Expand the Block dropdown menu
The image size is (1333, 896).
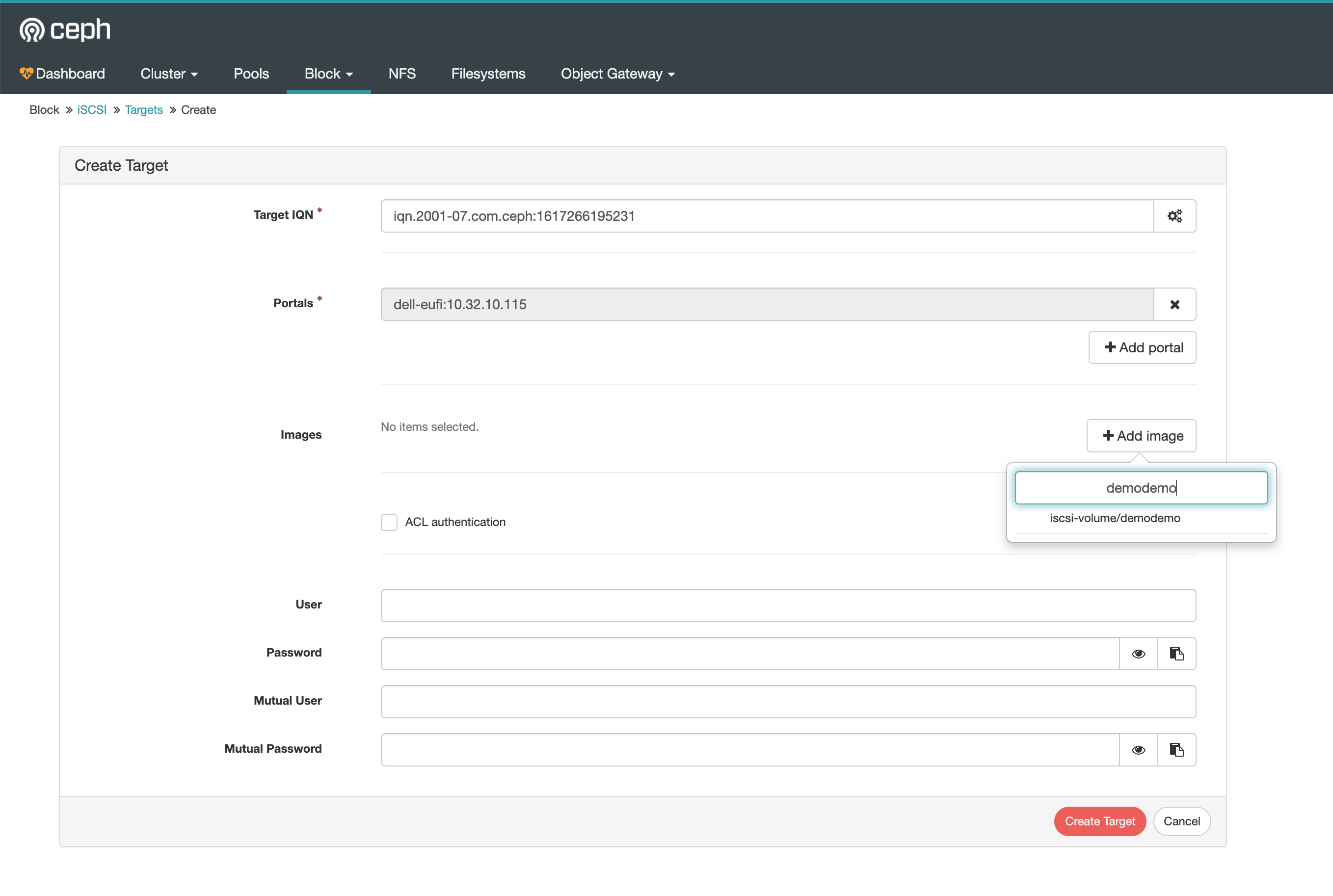(x=329, y=74)
